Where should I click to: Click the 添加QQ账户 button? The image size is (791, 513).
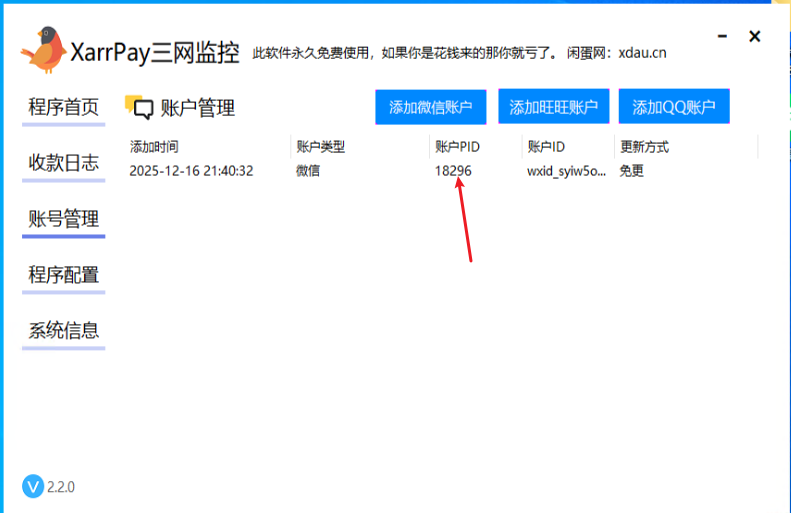tap(674, 107)
